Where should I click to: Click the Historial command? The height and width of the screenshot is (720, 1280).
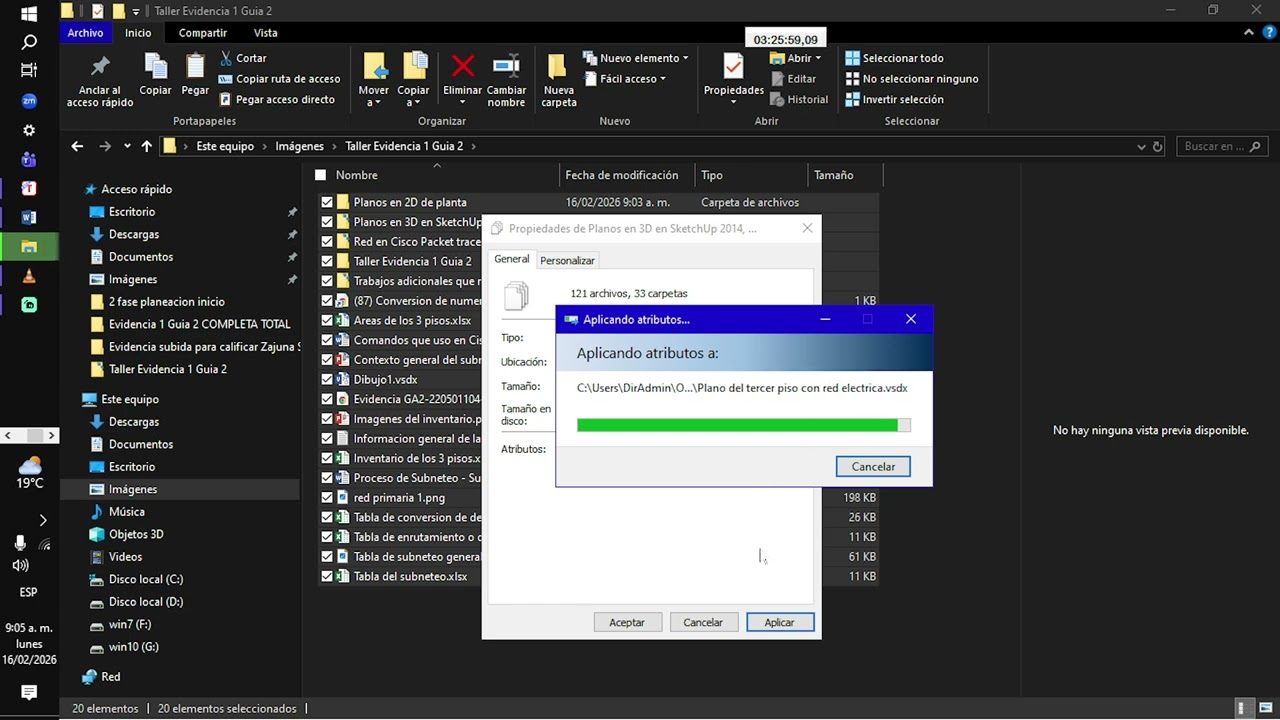(x=799, y=99)
